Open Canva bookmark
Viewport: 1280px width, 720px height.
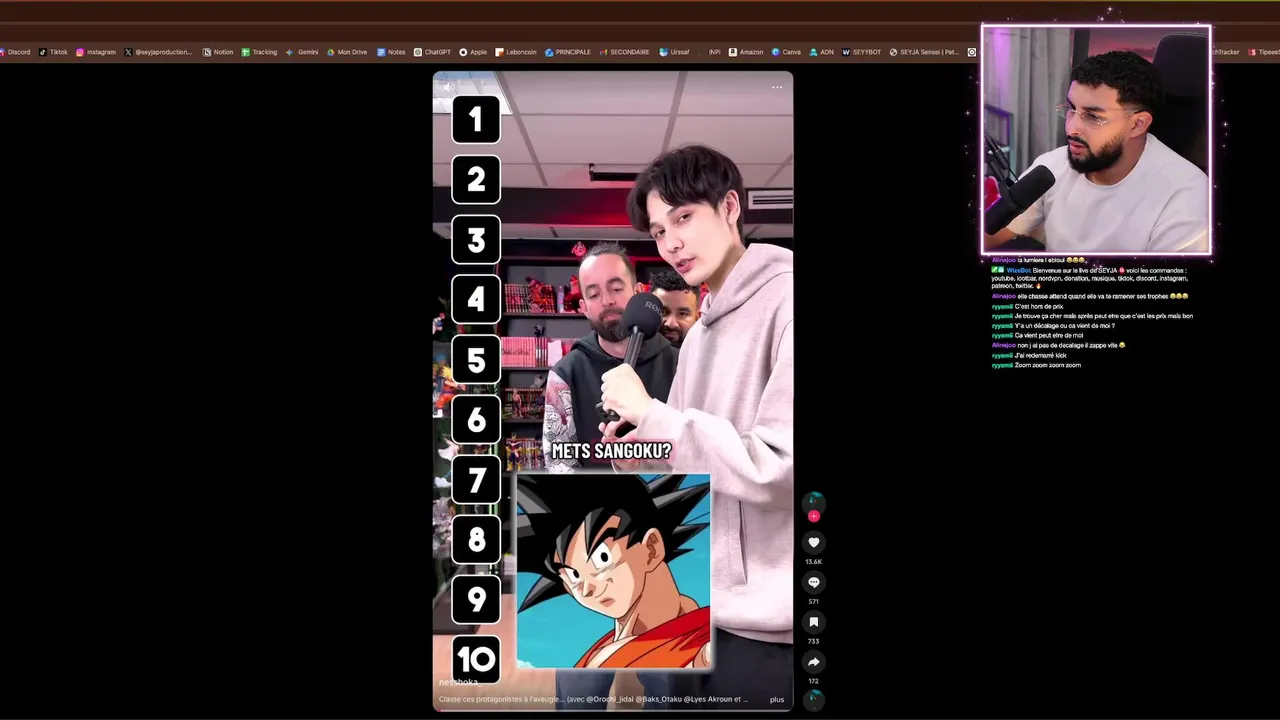coord(786,52)
